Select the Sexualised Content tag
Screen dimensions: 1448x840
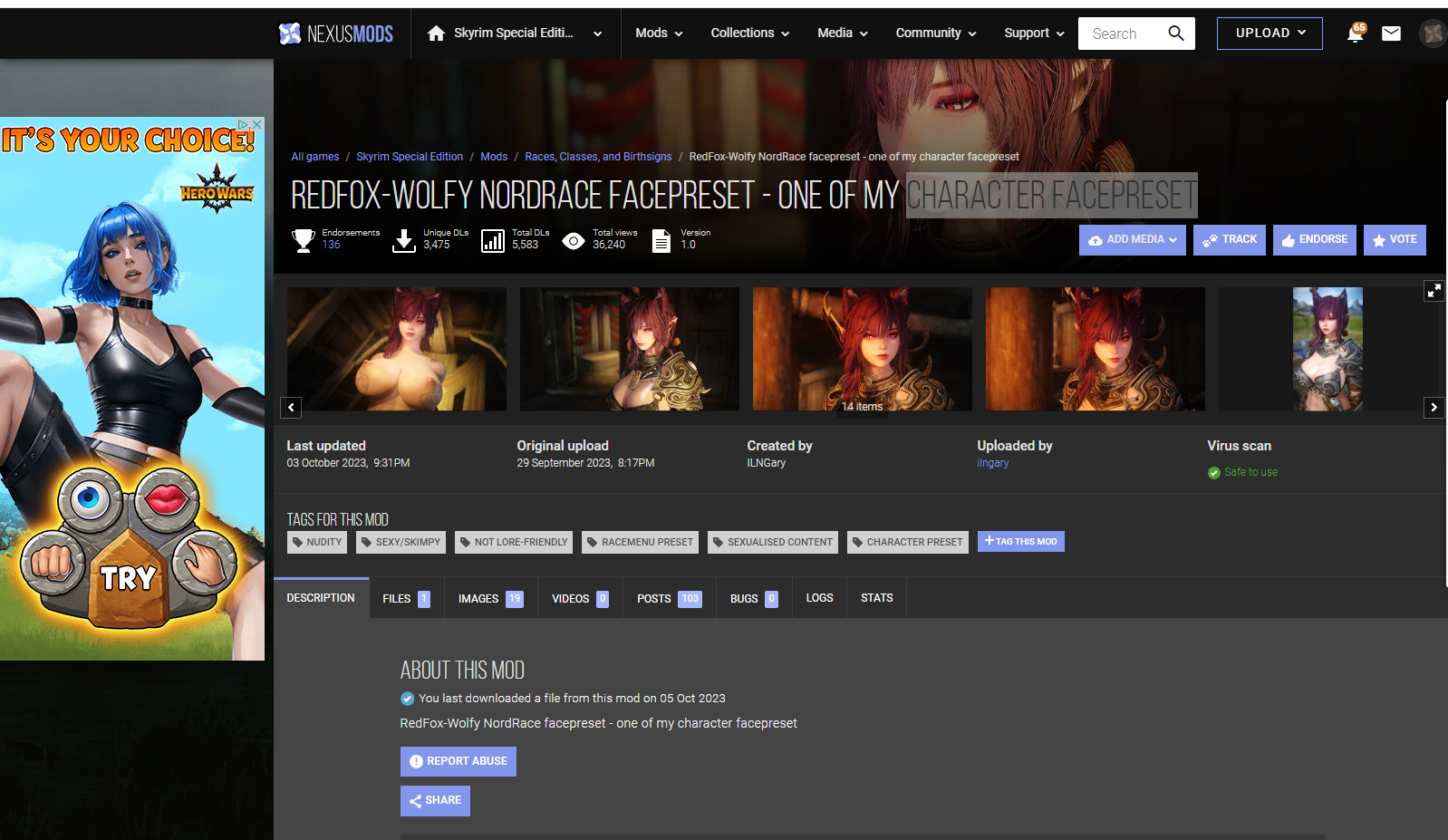(773, 542)
